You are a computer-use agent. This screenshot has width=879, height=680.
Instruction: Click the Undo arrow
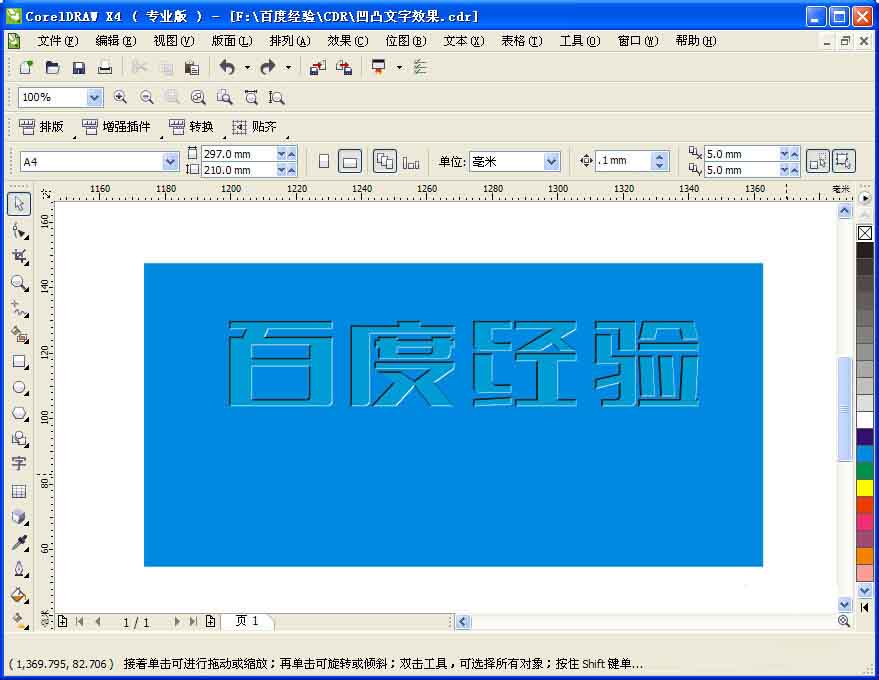227,67
